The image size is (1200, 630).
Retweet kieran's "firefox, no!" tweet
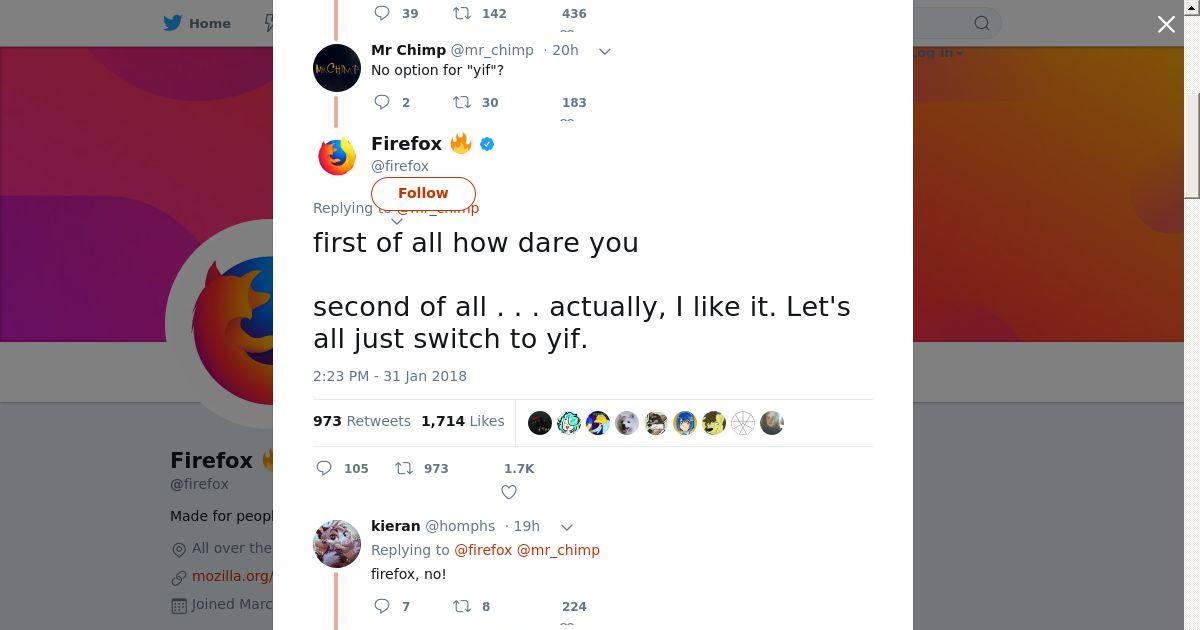pos(461,606)
